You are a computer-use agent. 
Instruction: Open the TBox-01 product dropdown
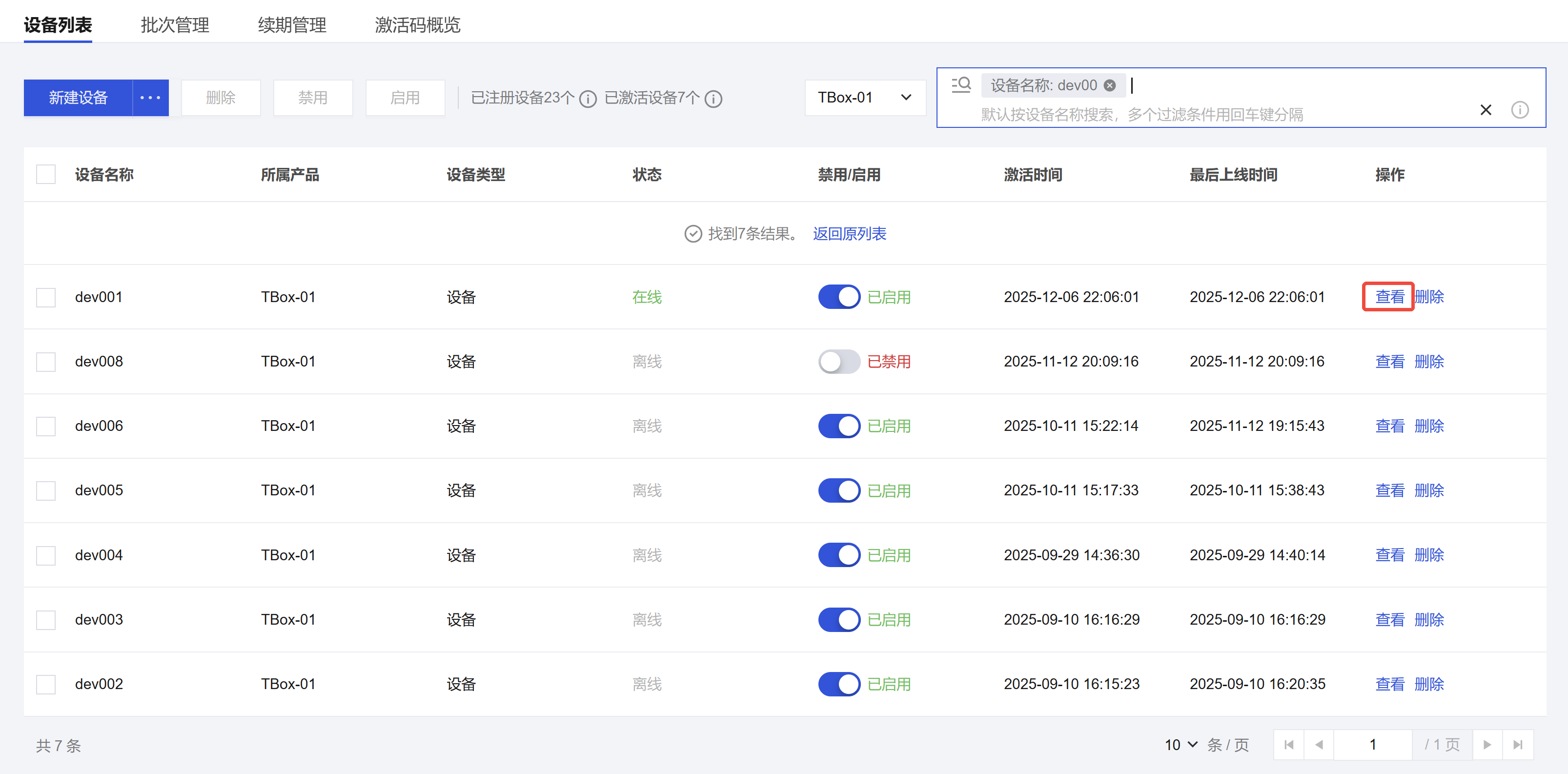tap(864, 97)
